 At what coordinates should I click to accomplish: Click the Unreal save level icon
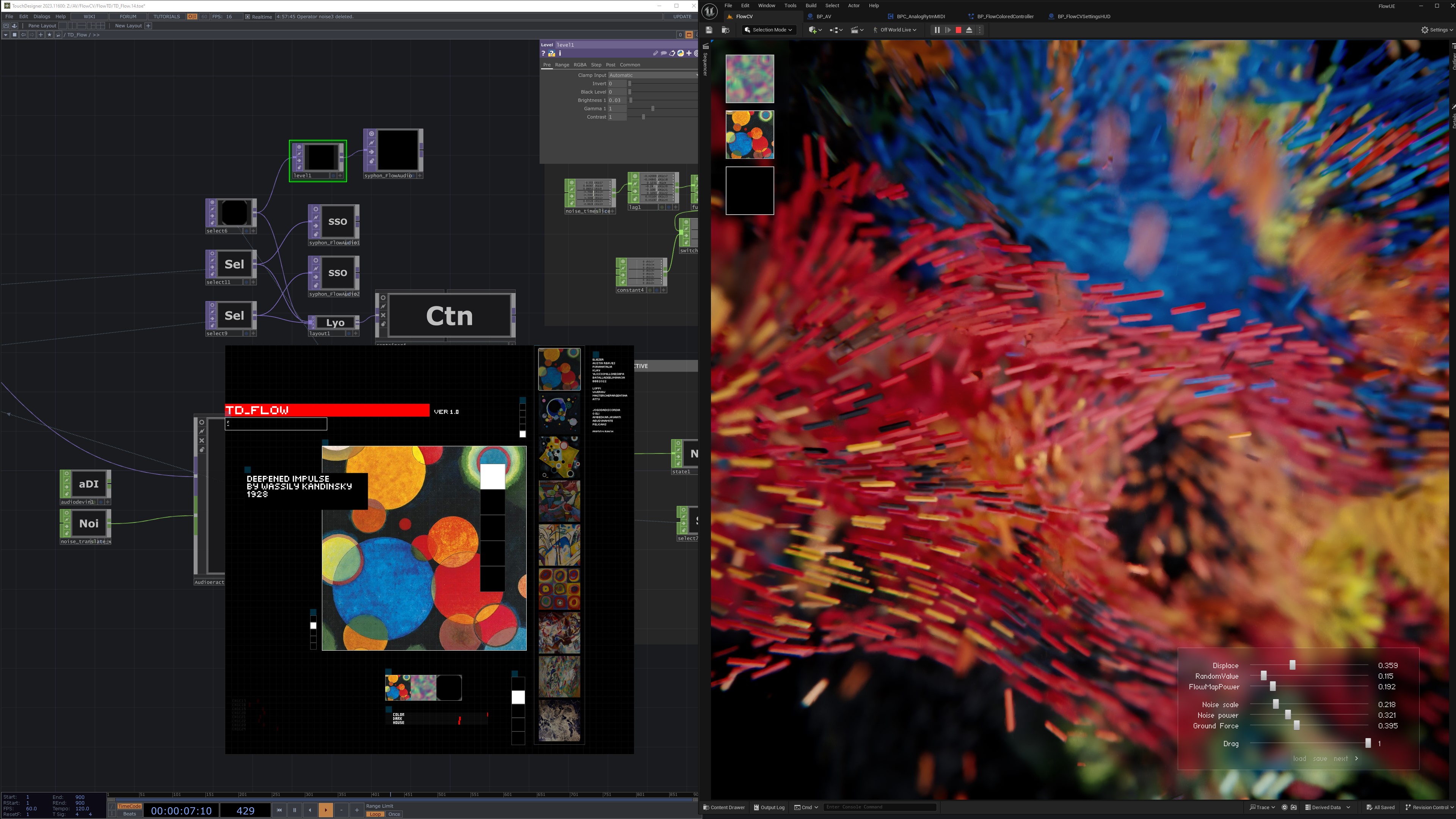pos(709,30)
